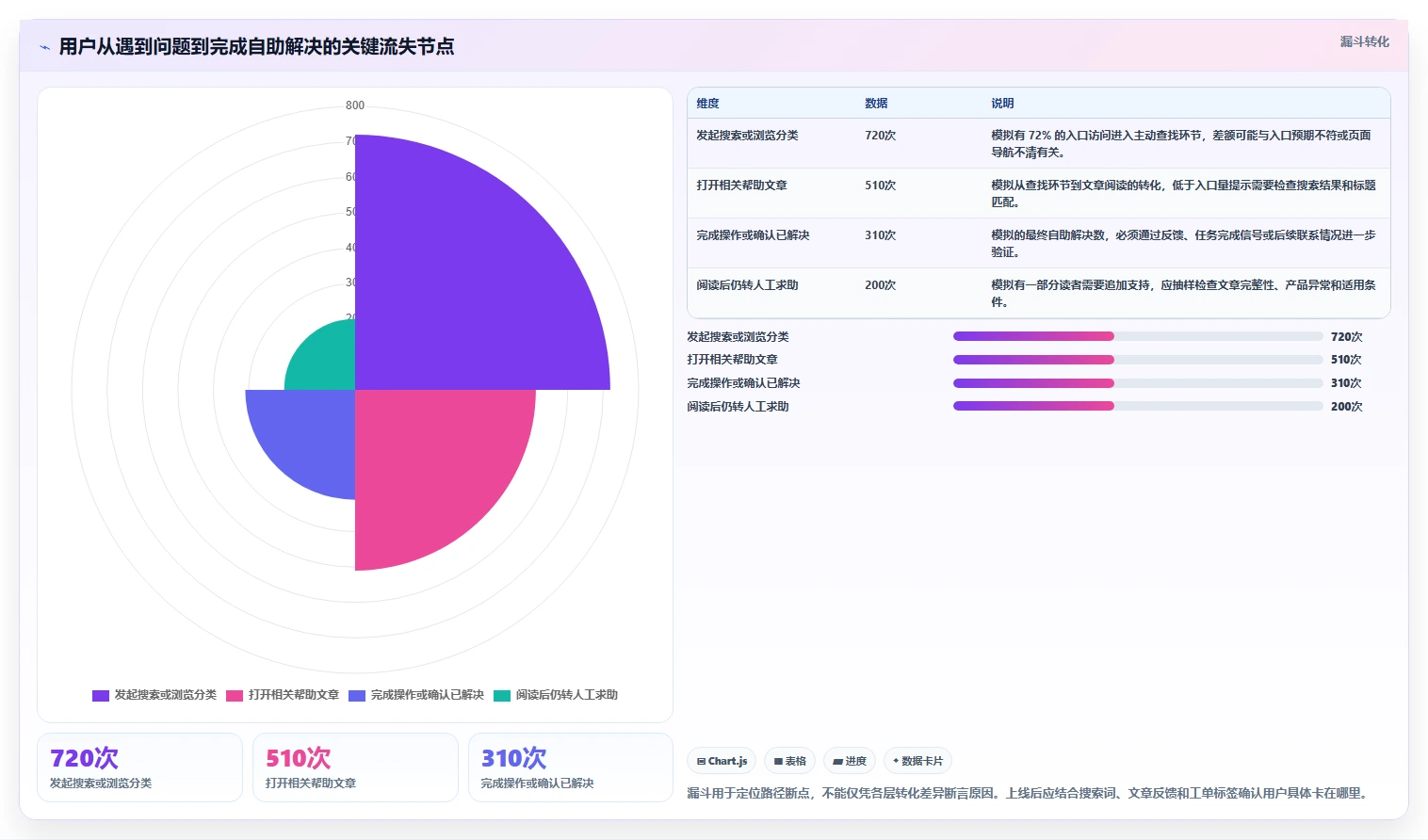Click the funnel icon beside the title
The image size is (1428, 840).
44,47
